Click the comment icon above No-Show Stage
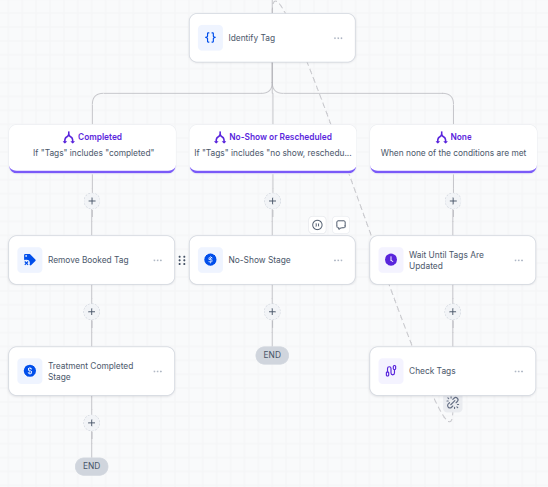 pos(341,225)
